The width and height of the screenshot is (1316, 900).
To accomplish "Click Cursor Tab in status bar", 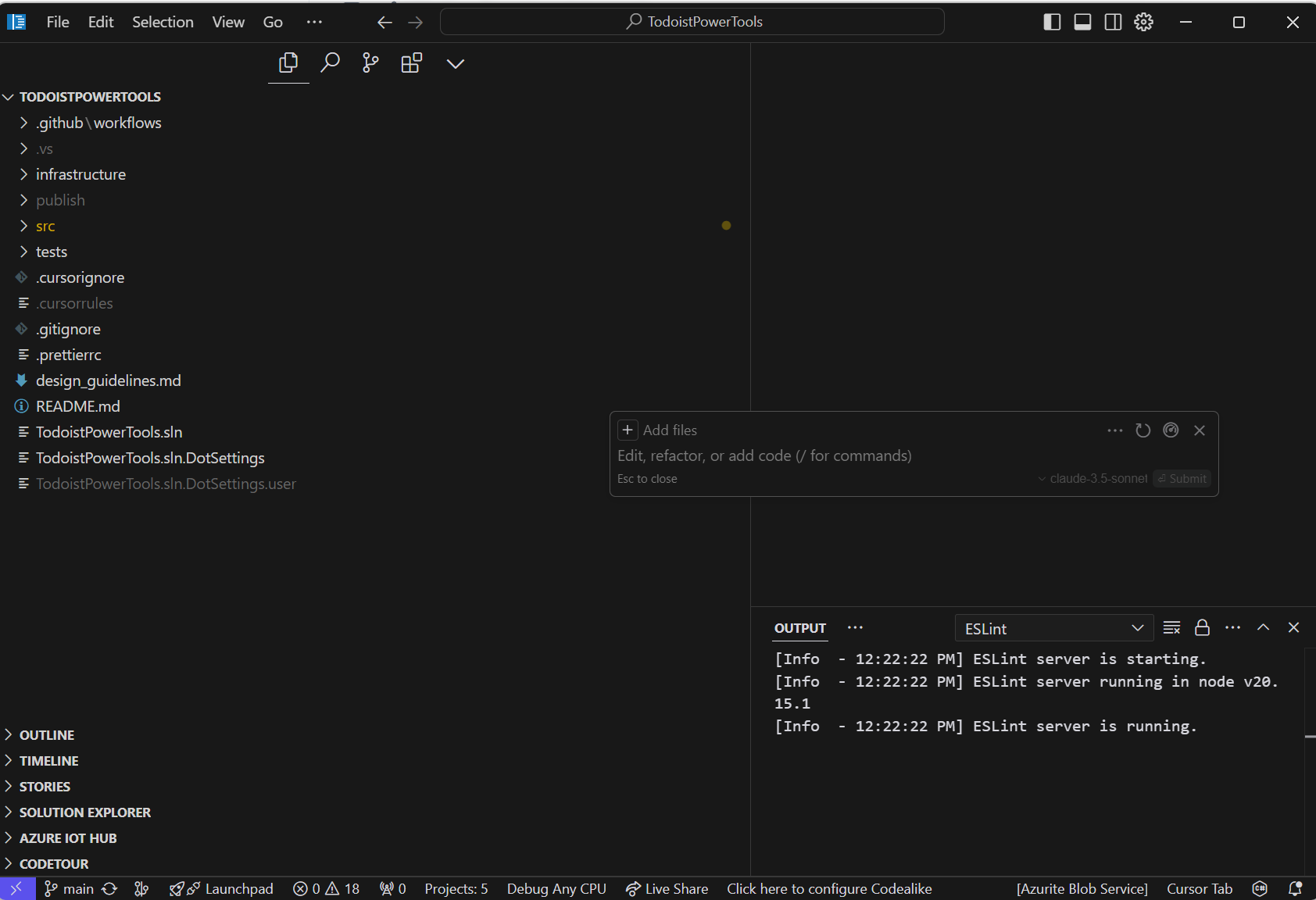I will click(1200, 889).
